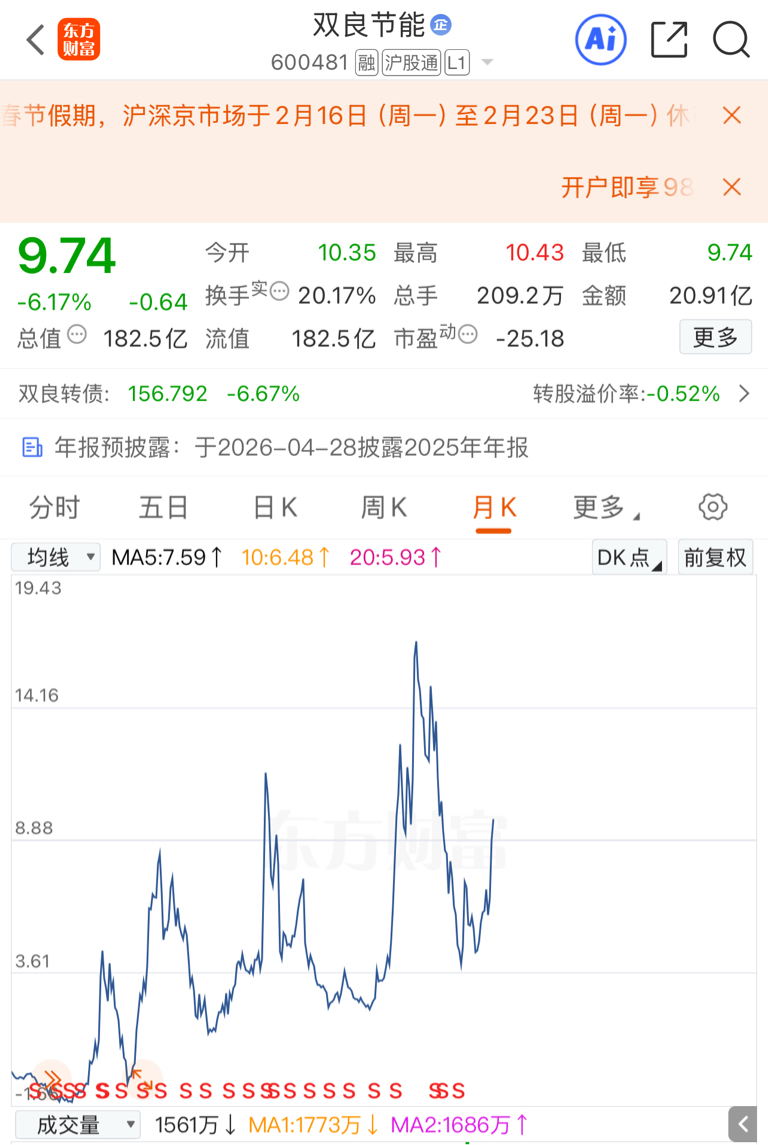Open the Eastmoney logo home icon
Viewport: 768px width, 1145px height.
coord(79,39)
